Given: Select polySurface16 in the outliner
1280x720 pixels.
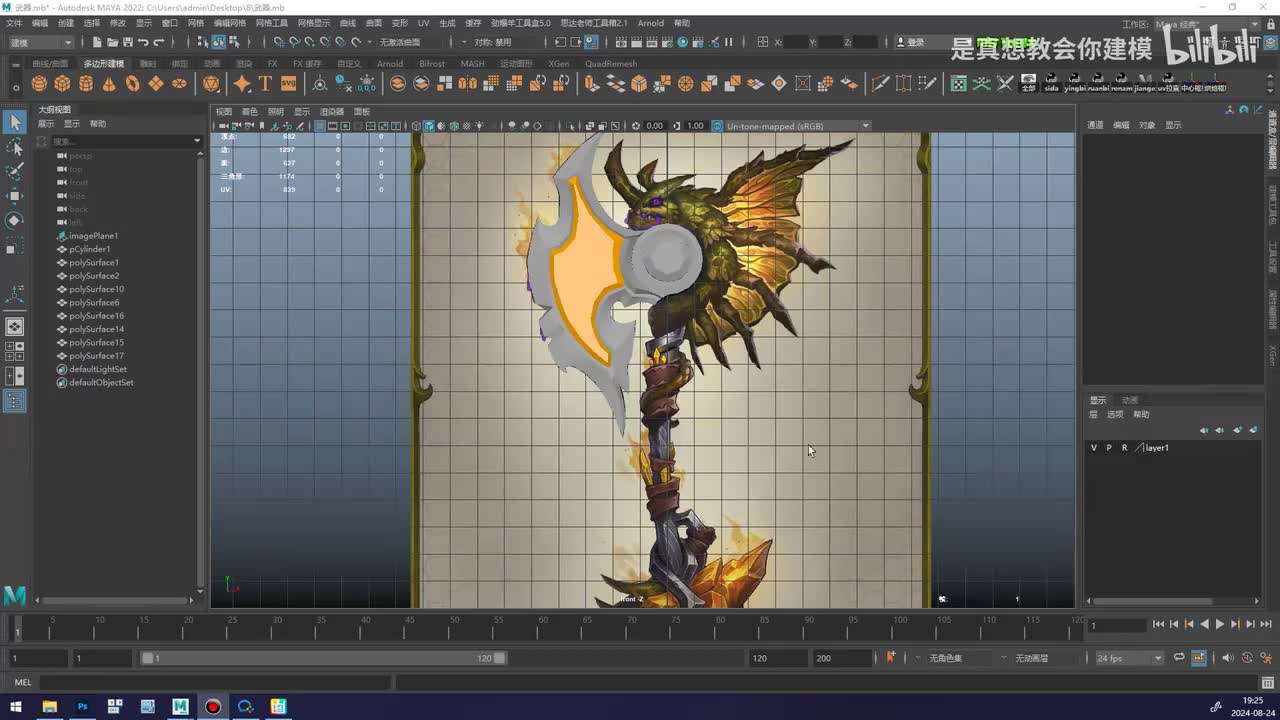Looking at the screenshot, I should [96, 316].
